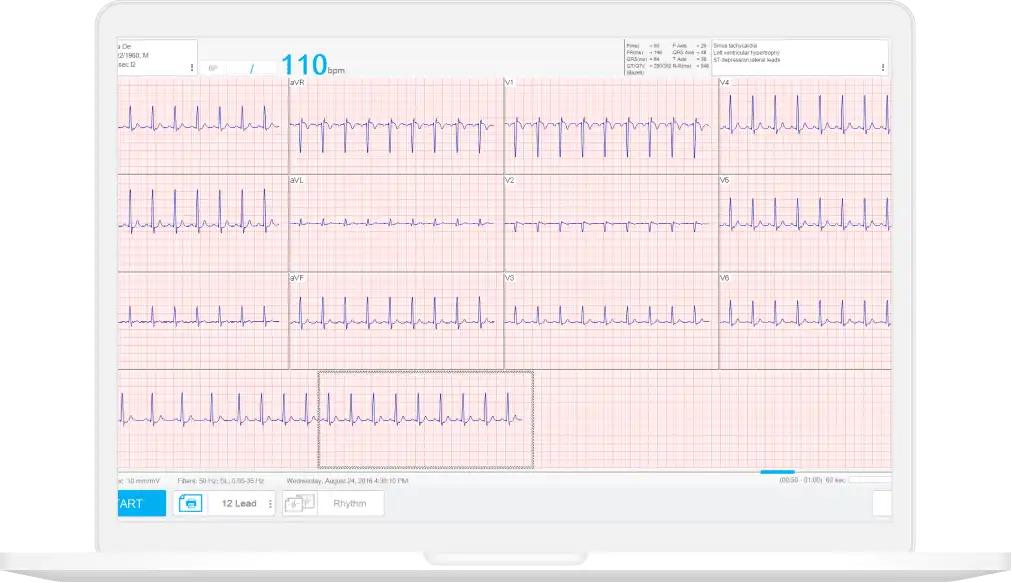The width and height of the screenshot is (1012, 583).
Task: Expand the lead format options via the ellipsis
Action: pyautogui.click(x=271, y=503)
